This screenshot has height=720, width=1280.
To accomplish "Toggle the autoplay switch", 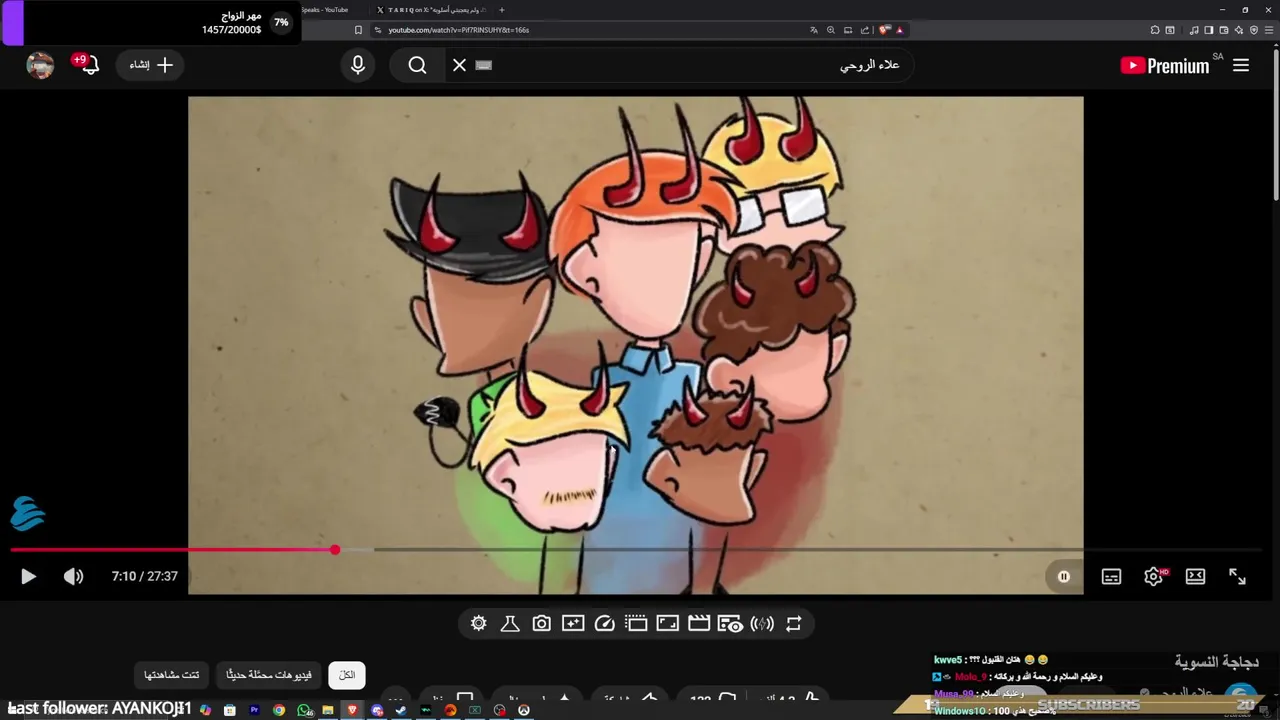I will [x=1063, y=576].
